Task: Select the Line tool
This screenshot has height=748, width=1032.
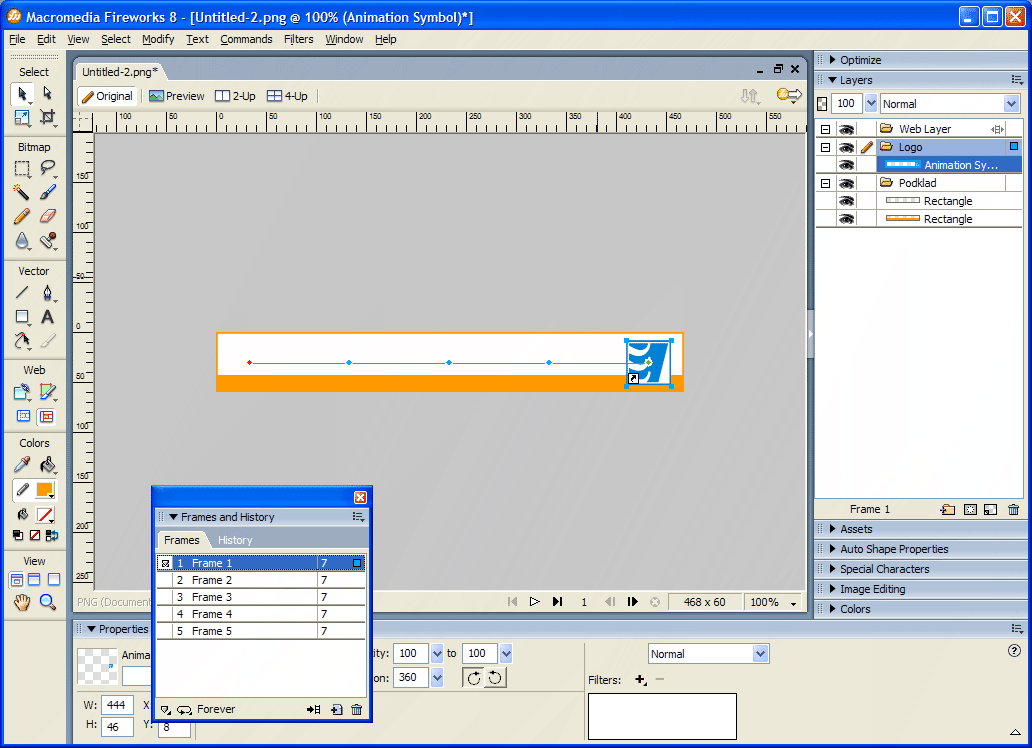Action: [22, 292]
